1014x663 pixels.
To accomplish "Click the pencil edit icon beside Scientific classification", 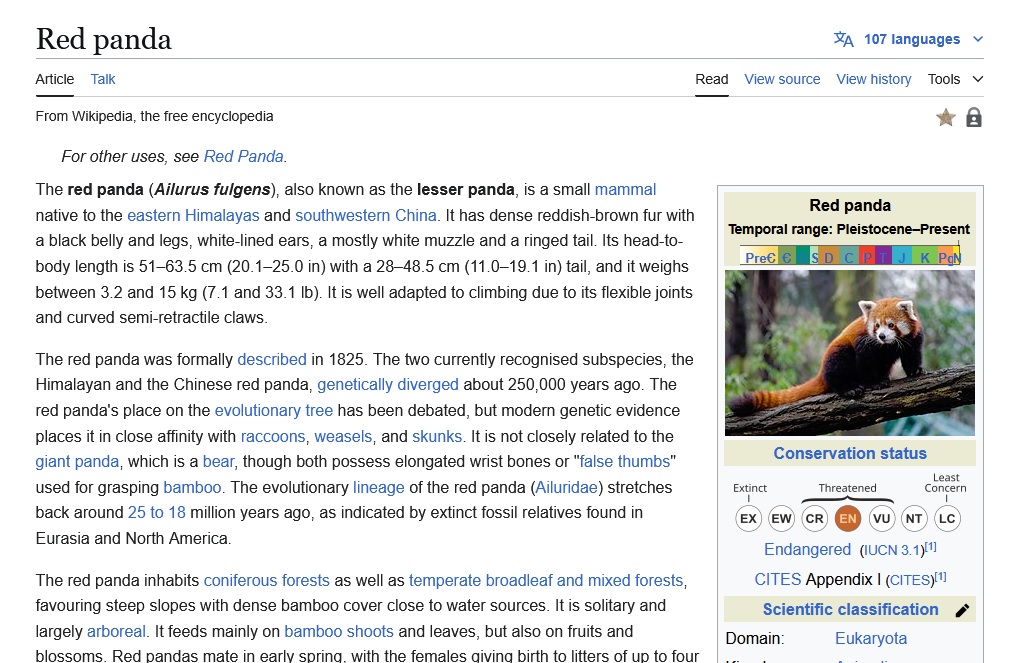I will pos(962,610).
